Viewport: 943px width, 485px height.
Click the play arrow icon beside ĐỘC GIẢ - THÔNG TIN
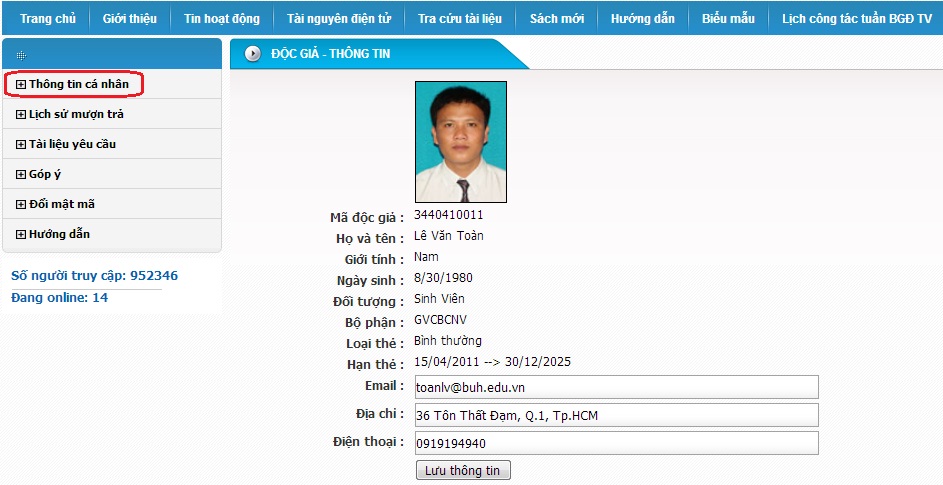click(253, 54)
